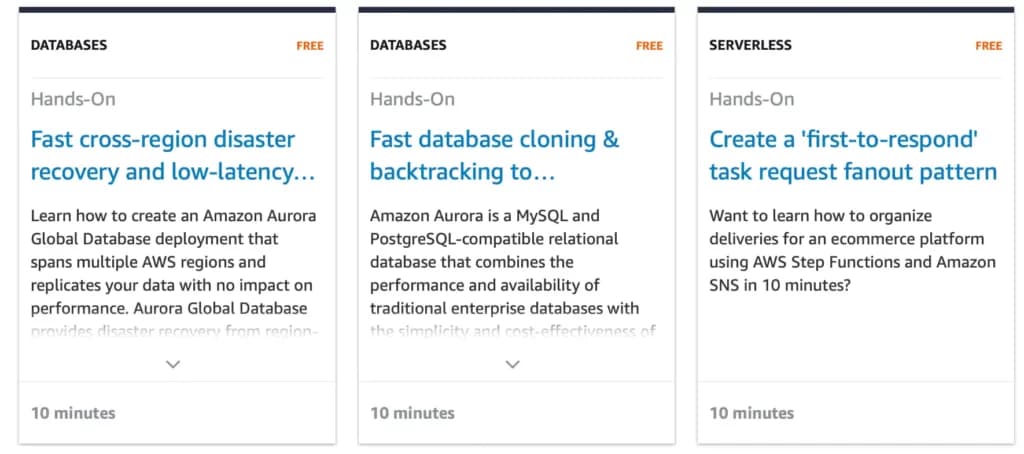1024x454 pixels.
Task: Click the 10 minutes duration on the disaster recovery card
Action: [73, 412]
